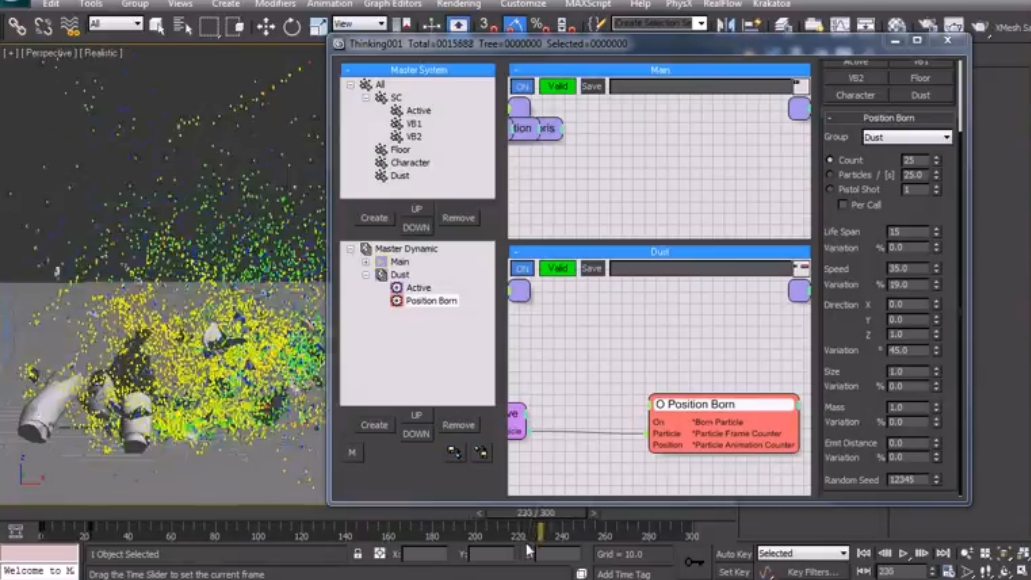
Task: Collapse the SC group in Master System
Action: click(366, 97)
